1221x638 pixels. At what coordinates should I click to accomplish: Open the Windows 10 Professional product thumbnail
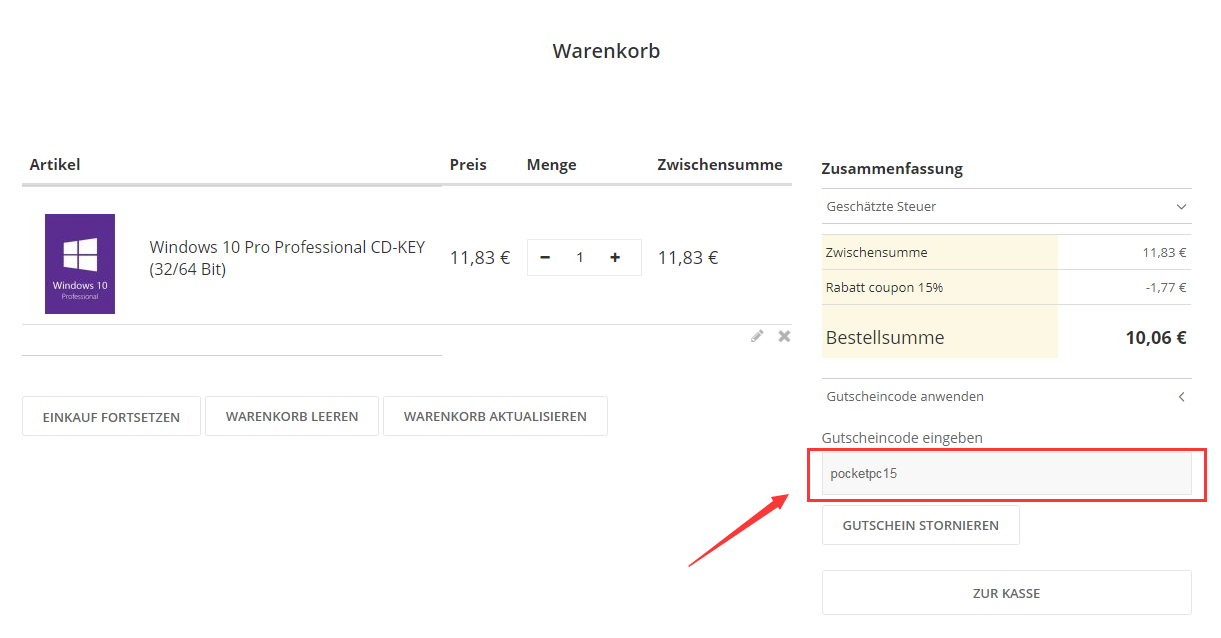80,264
